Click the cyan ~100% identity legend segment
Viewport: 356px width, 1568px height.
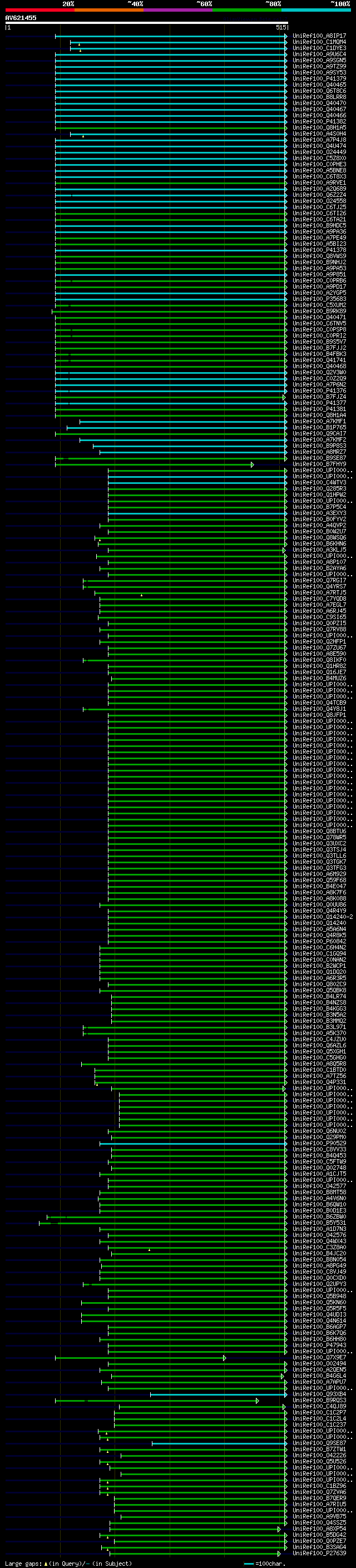pyautogui.click(x=315, y=10)
